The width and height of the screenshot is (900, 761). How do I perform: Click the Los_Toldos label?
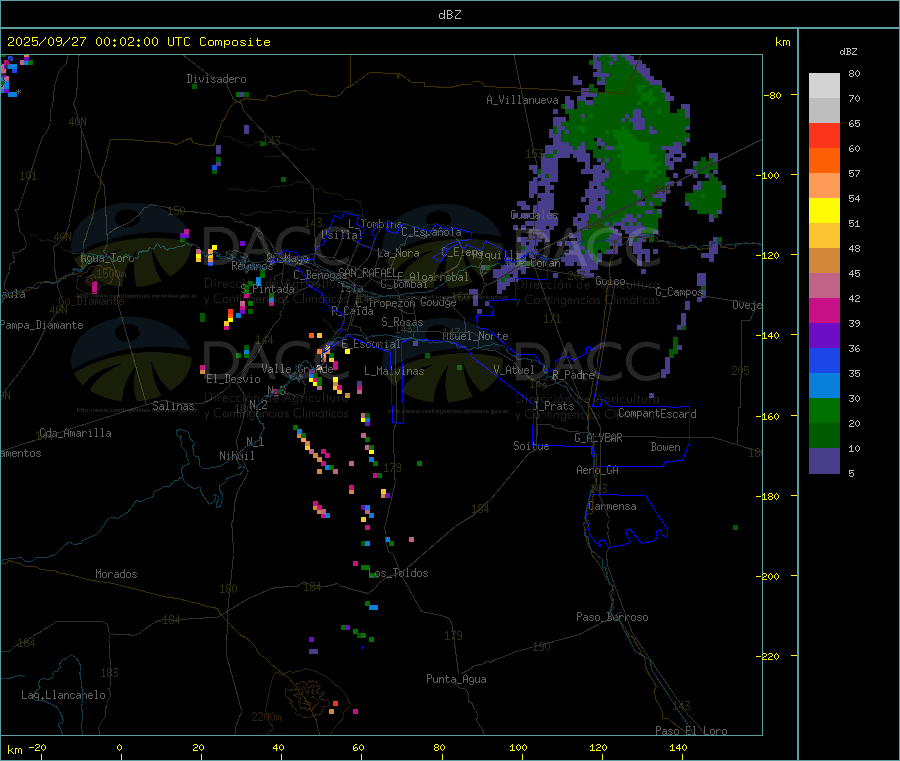pos(398,573)
